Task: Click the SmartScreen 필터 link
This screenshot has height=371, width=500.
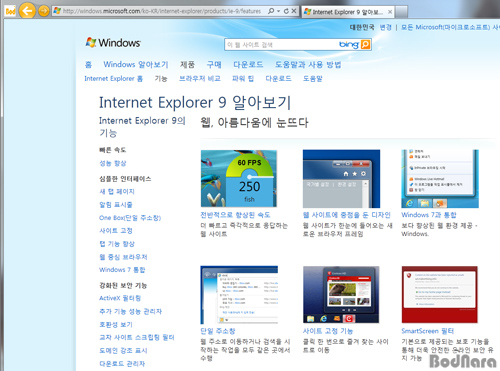Action: tap(428, 331)
